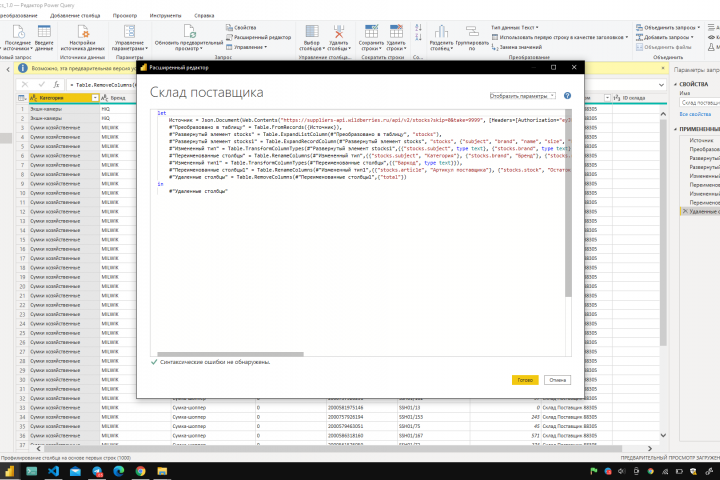Click Обновить предварительный просмотр icon
The image size is (720, 480).
[189, 32]
